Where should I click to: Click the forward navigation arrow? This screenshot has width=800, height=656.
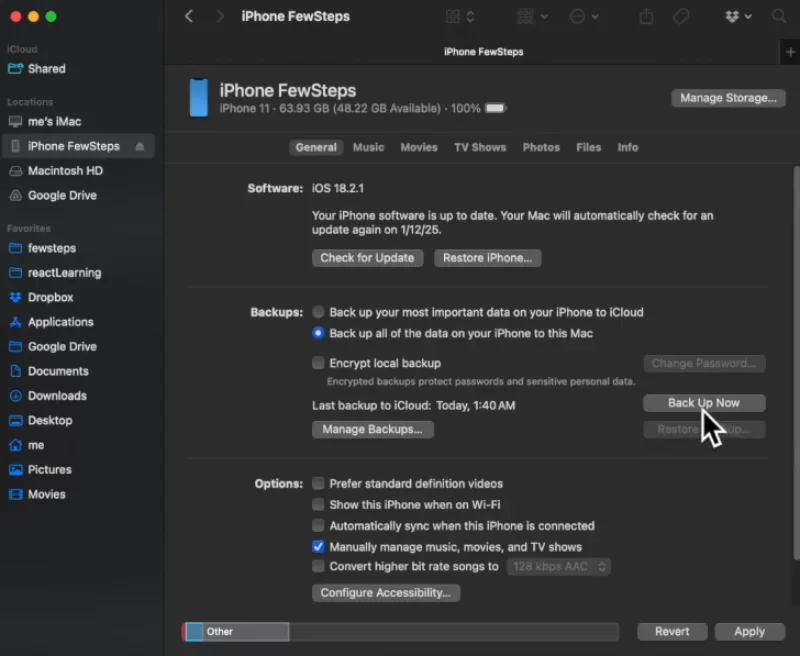point(219,16)
